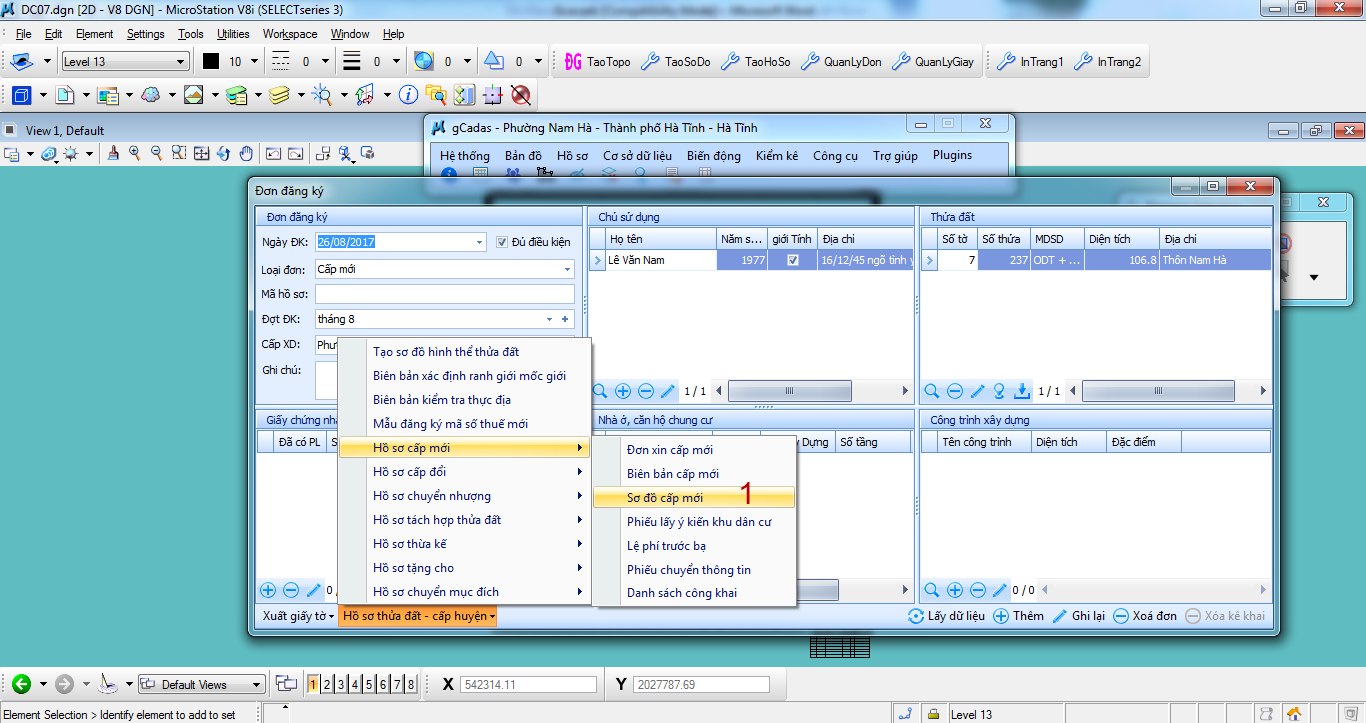The image size is (1366, 723).
Task: Toggle view 2 in the view group
Action: tap(327, 685)
